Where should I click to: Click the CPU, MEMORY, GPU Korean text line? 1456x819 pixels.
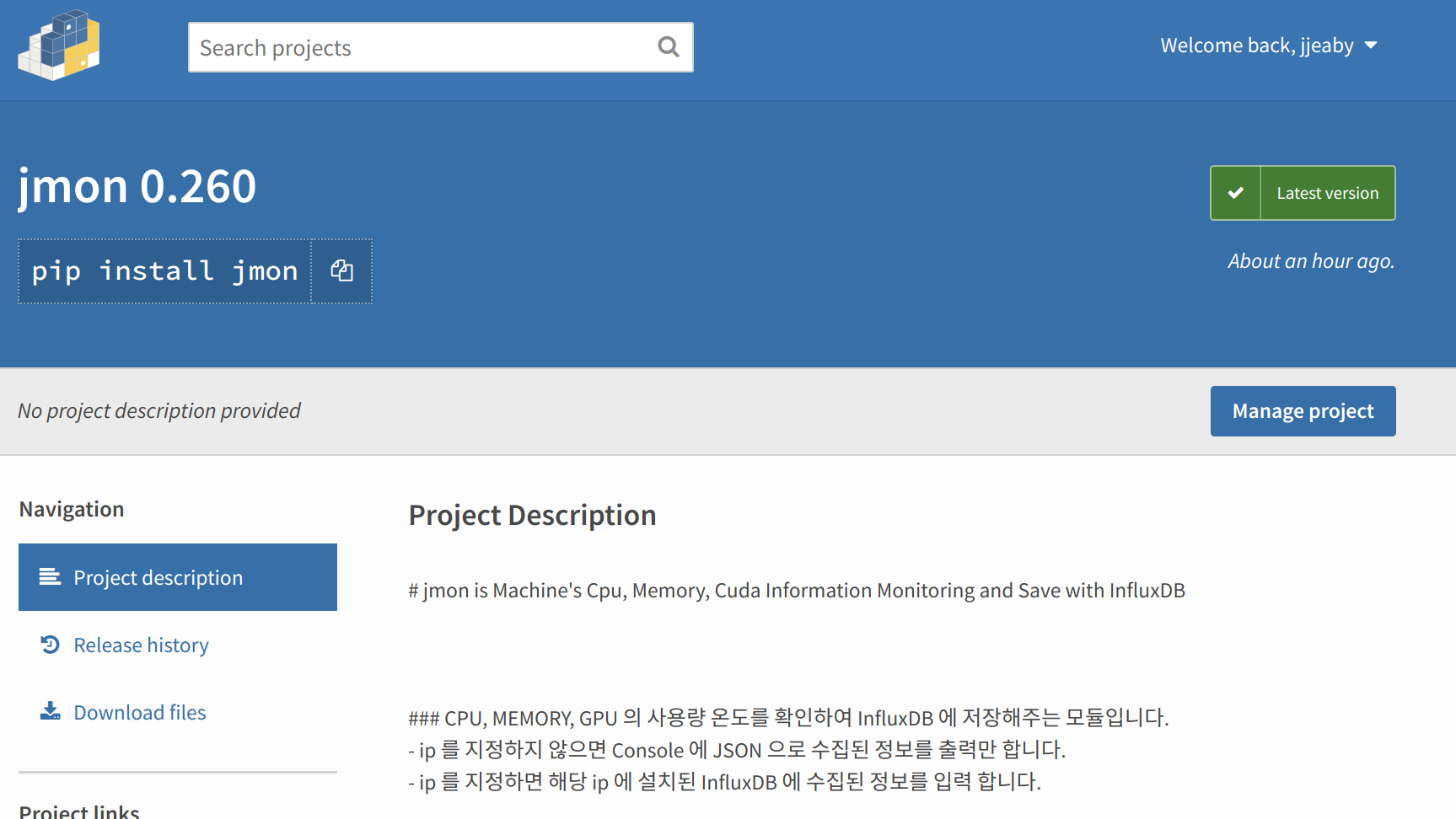click(788, 718)
